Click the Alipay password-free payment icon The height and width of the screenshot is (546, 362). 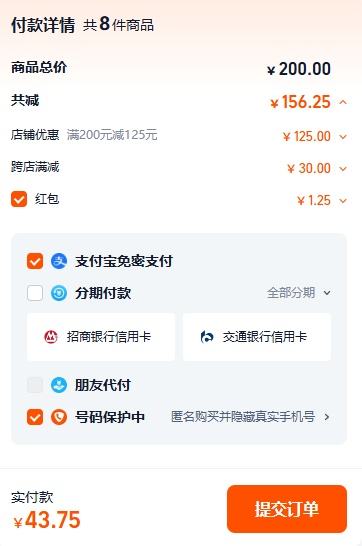point(59,261)
